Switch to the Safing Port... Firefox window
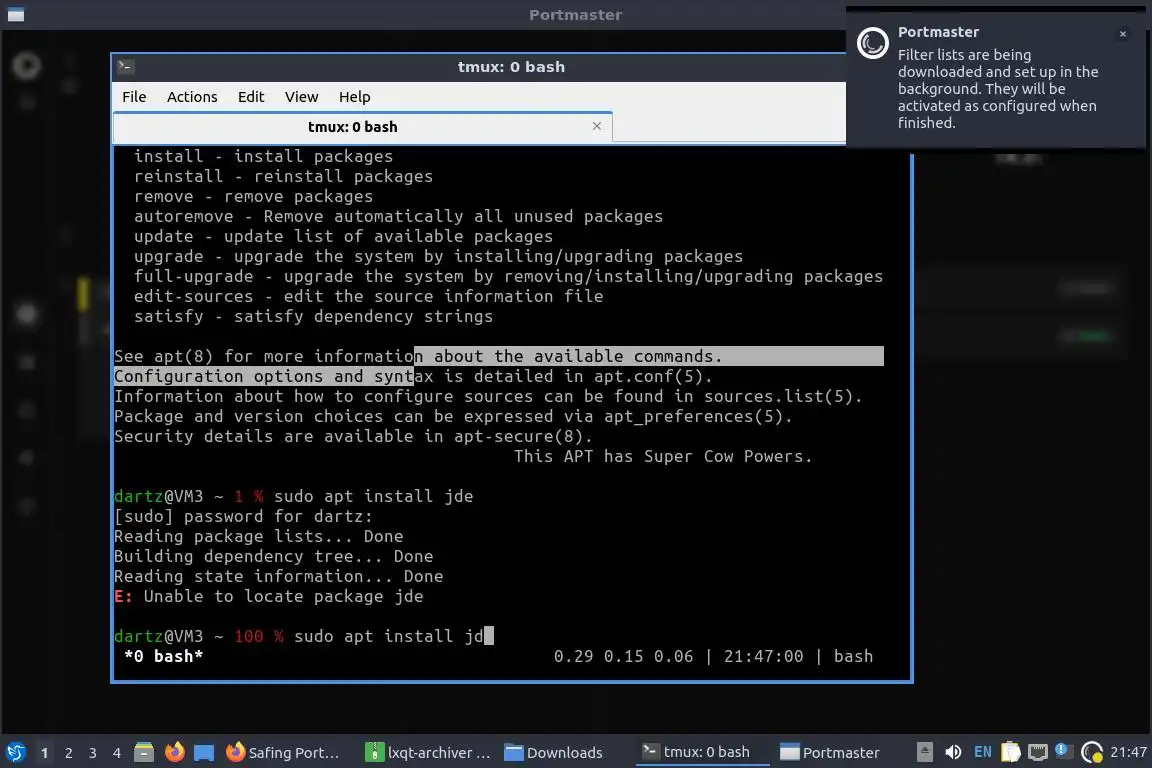Viewport: 1152px width, 768px height. click(x=283, y=752)
